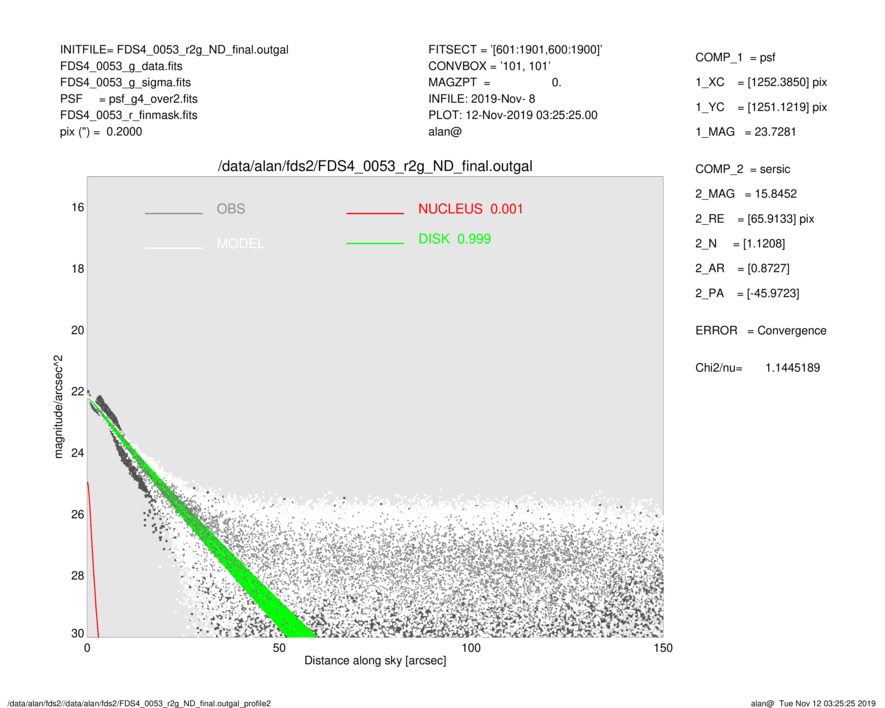Click the COMP_1 = psf label
885x708 pixels.
point(735,58)
